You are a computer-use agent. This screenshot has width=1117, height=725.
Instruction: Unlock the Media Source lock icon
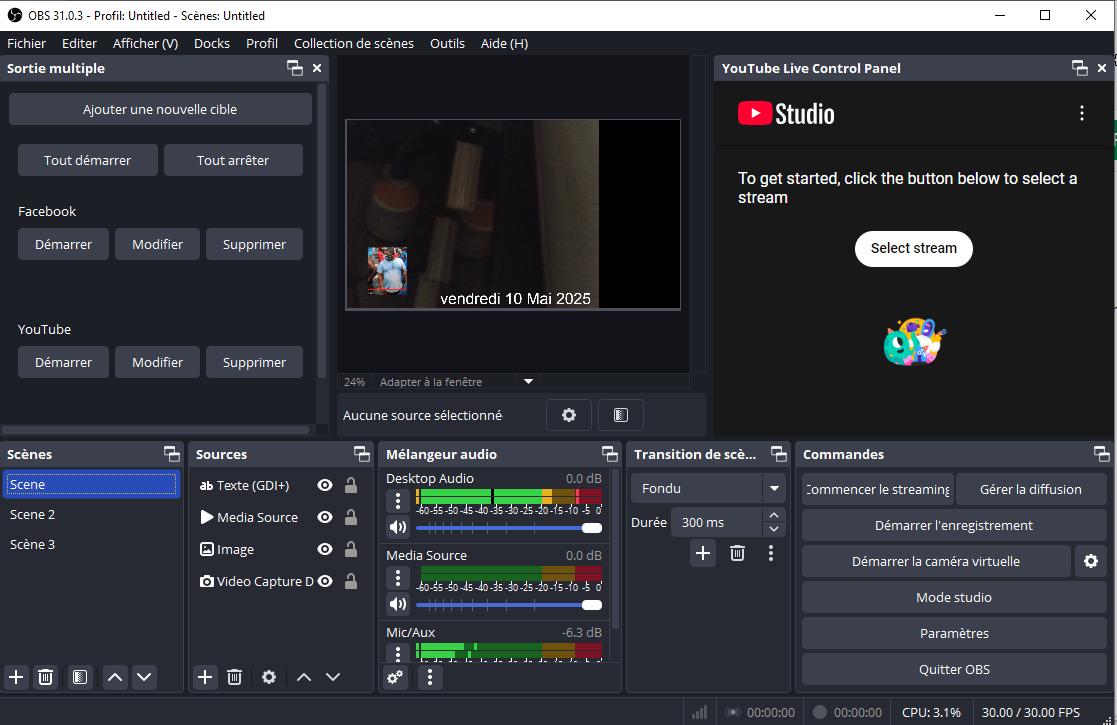tap(351, 517)
